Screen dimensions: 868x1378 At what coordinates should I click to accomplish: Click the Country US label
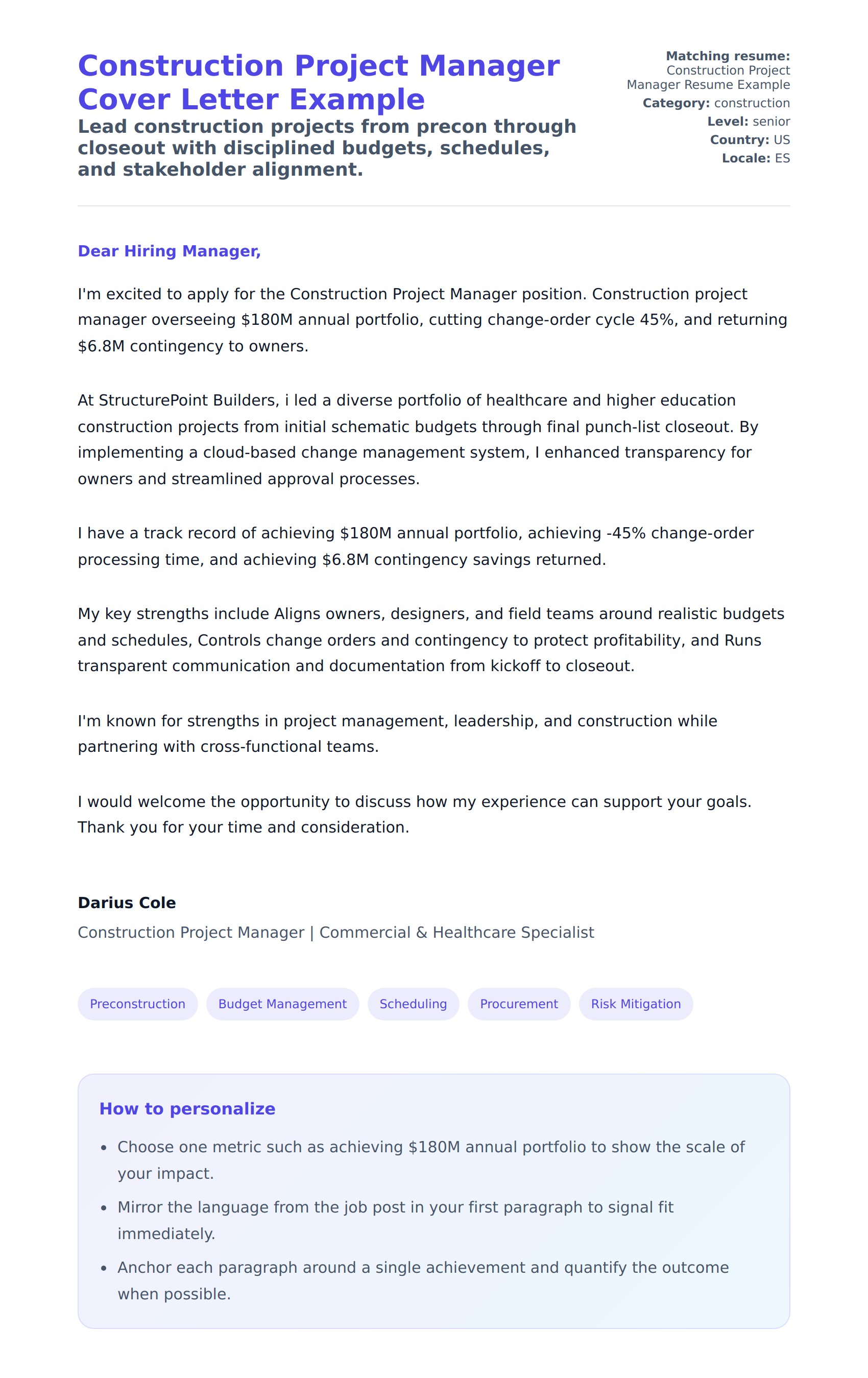coord(750,139)
